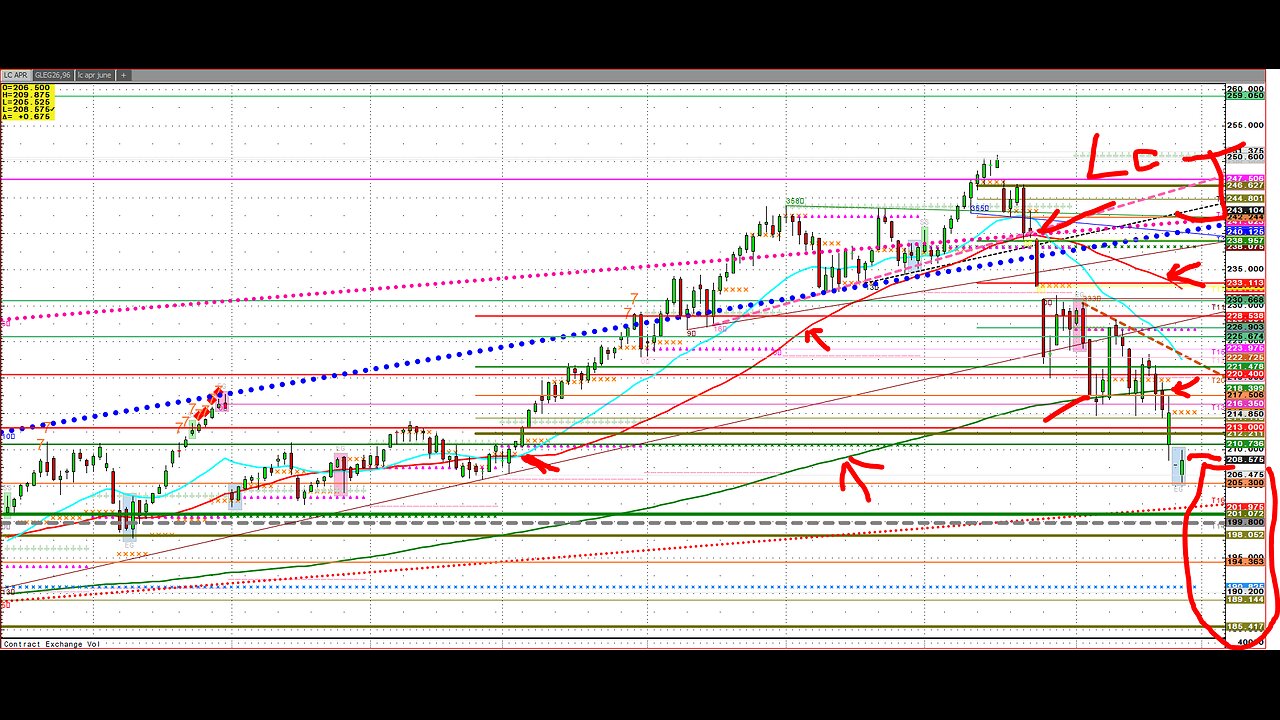Select the 243.104 black price label
Viewport: 1280px width, 720px height.
1245,210
